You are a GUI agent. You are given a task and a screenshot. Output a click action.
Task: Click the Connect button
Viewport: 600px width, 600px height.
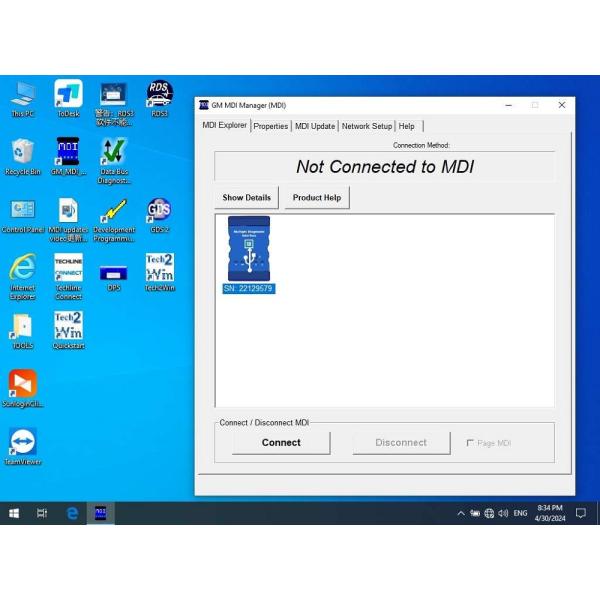coord(281,442)
